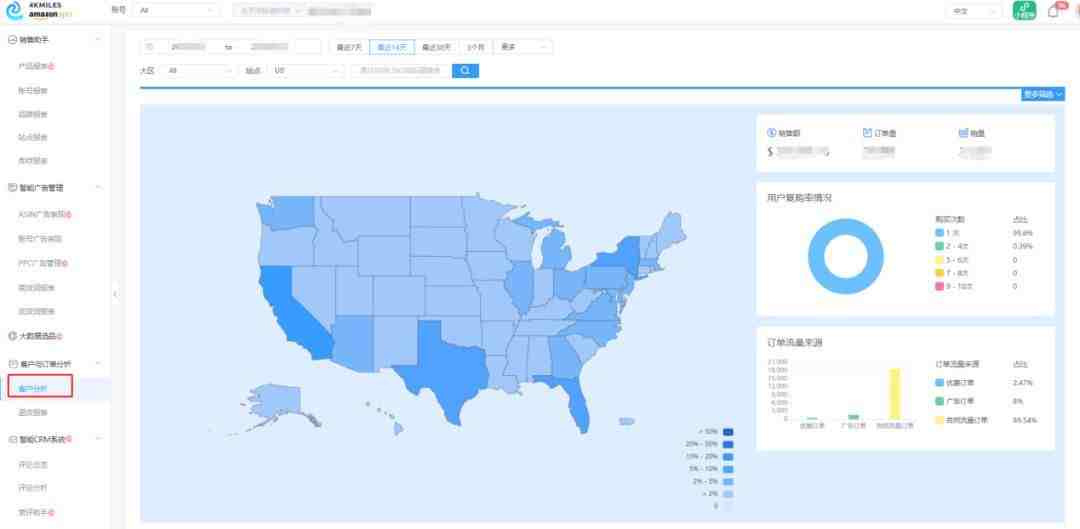Select the 最近7天 date tab
The width and height of the screenshot is (1080, 529).
coord(349,47)
